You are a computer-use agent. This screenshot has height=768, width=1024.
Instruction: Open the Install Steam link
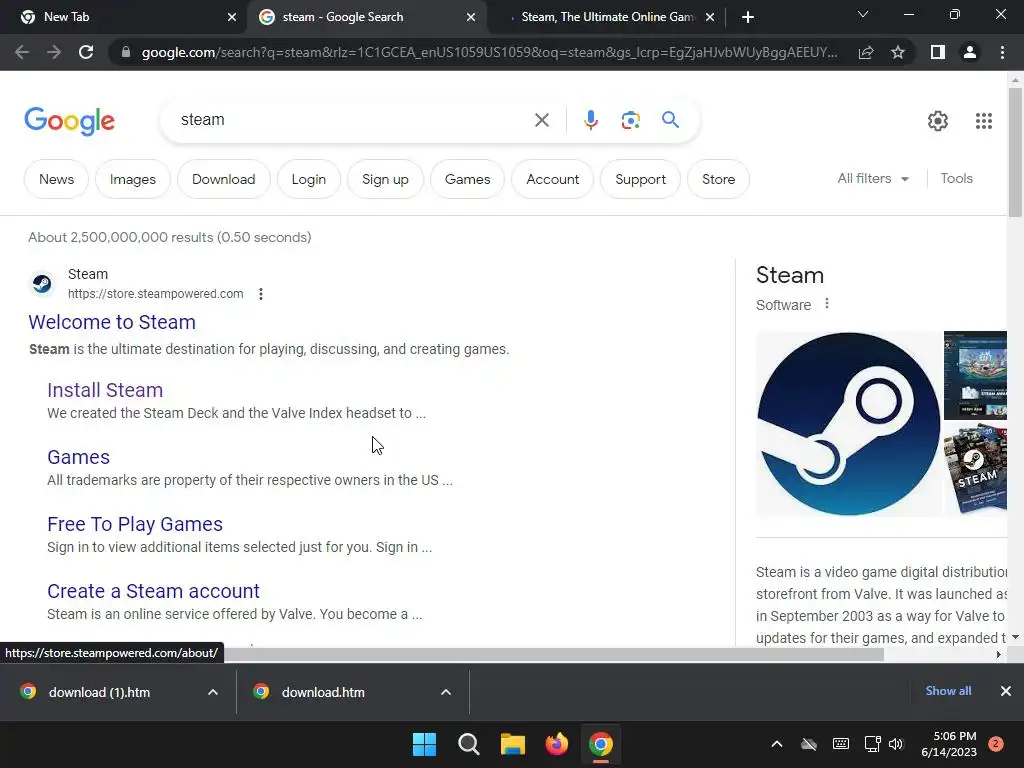pyautogui.click(x=105, y=390)
